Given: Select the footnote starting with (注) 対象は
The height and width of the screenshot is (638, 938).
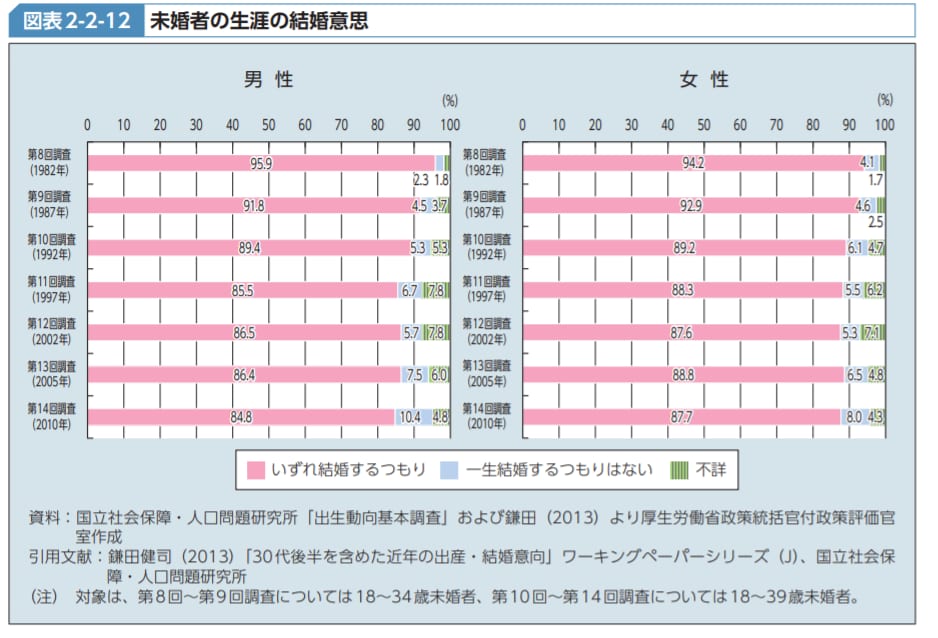Looking at the screenshot, I should point(445,597).
